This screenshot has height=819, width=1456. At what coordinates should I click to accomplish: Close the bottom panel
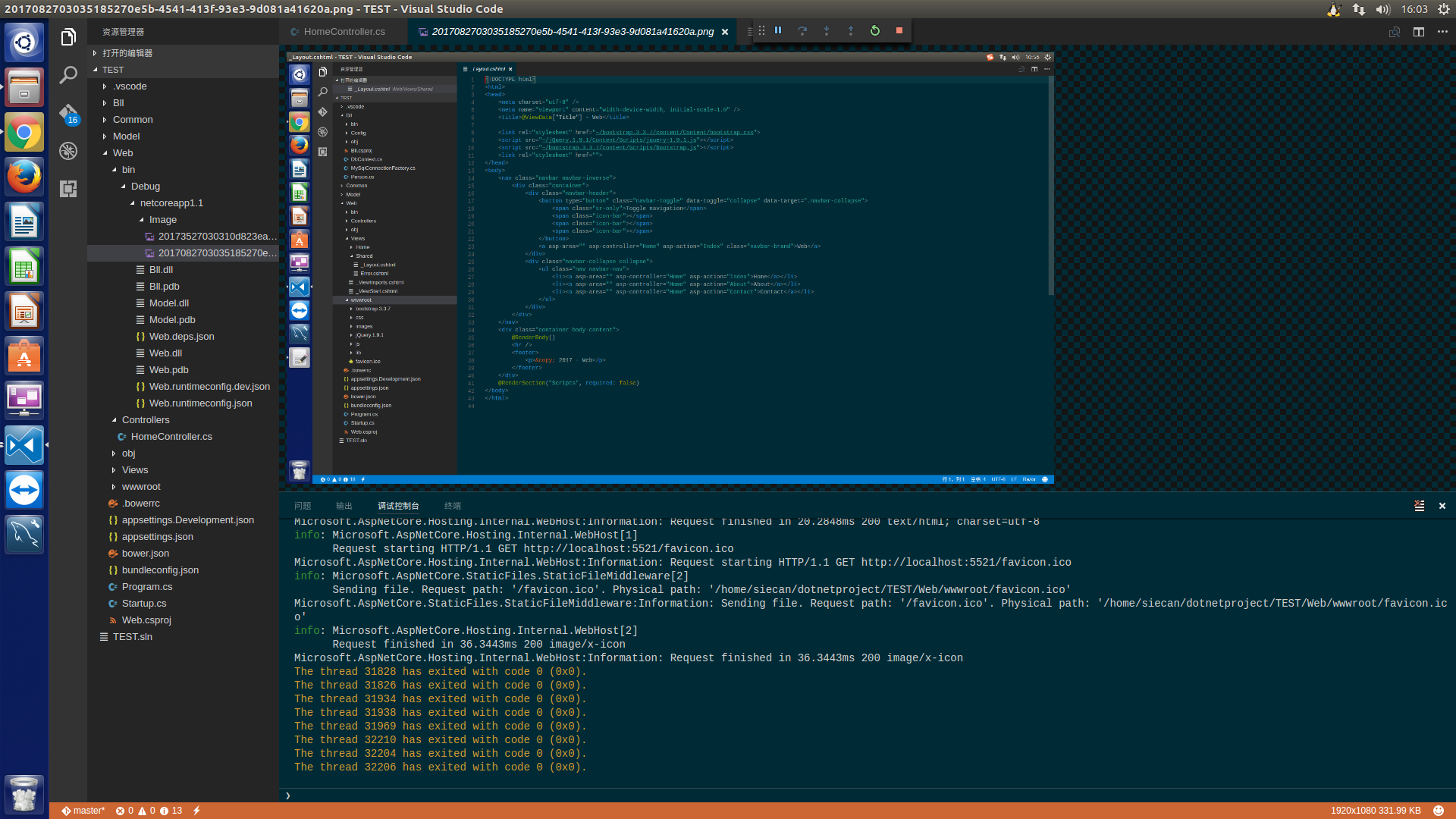pyautogui.click(x=1442, y=506)
